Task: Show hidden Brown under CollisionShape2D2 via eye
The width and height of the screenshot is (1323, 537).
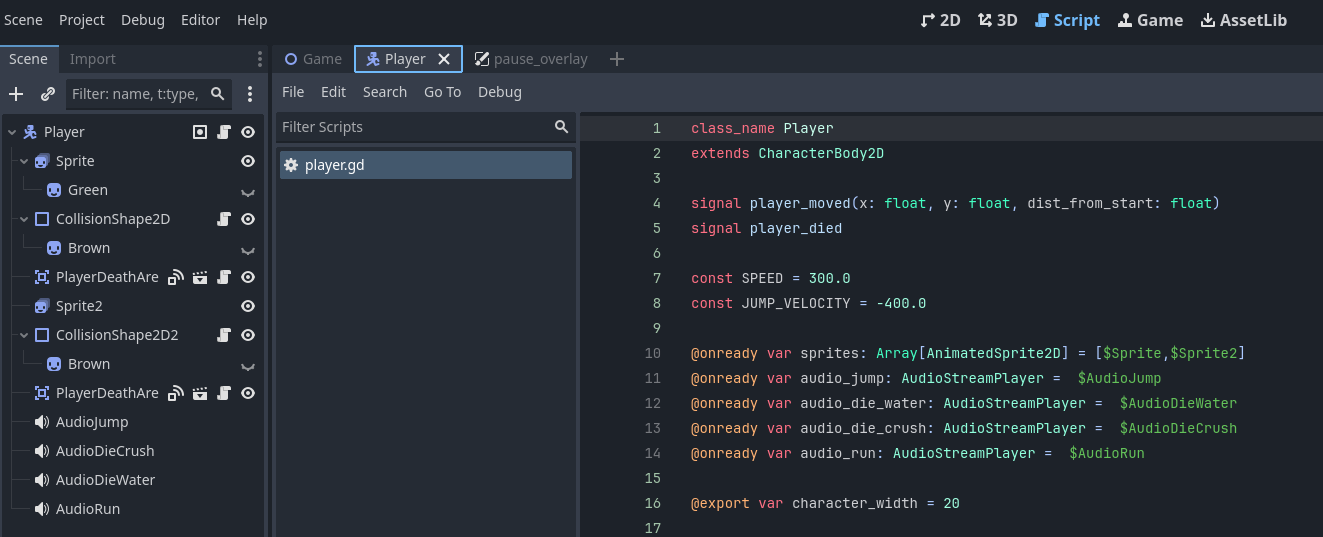Action: [x=248, y=366]
